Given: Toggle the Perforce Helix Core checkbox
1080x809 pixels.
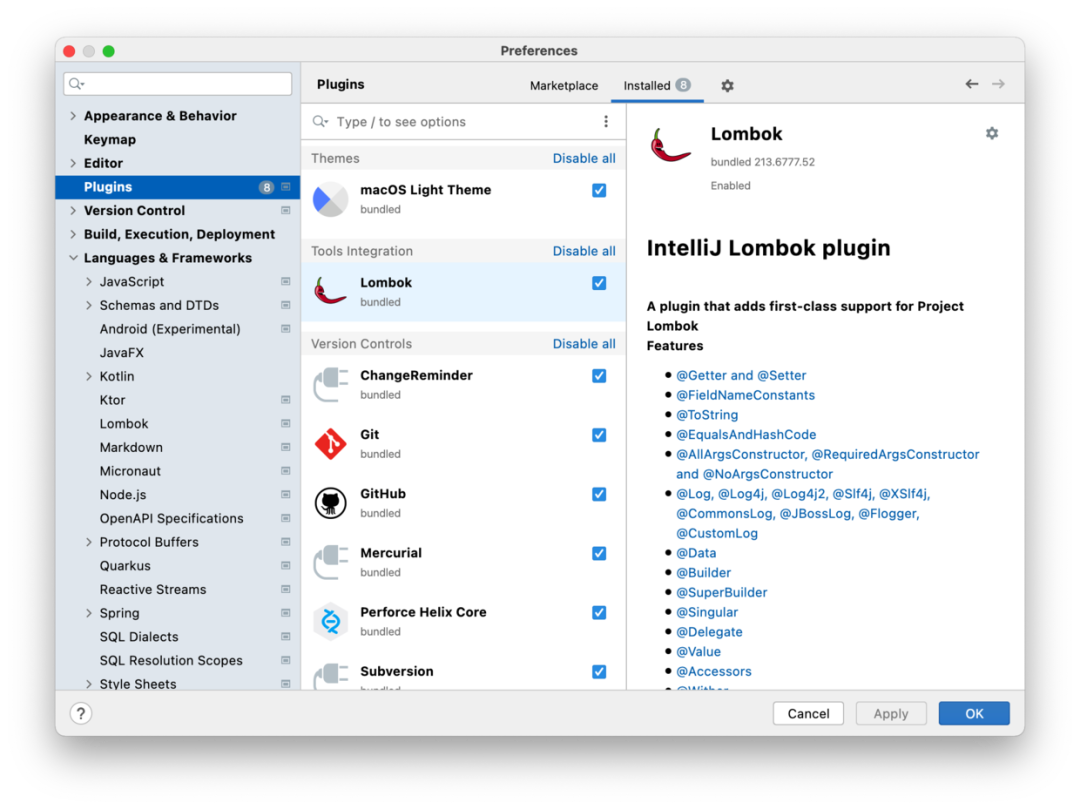Looking at the screenshot, I should pos(599,613).
